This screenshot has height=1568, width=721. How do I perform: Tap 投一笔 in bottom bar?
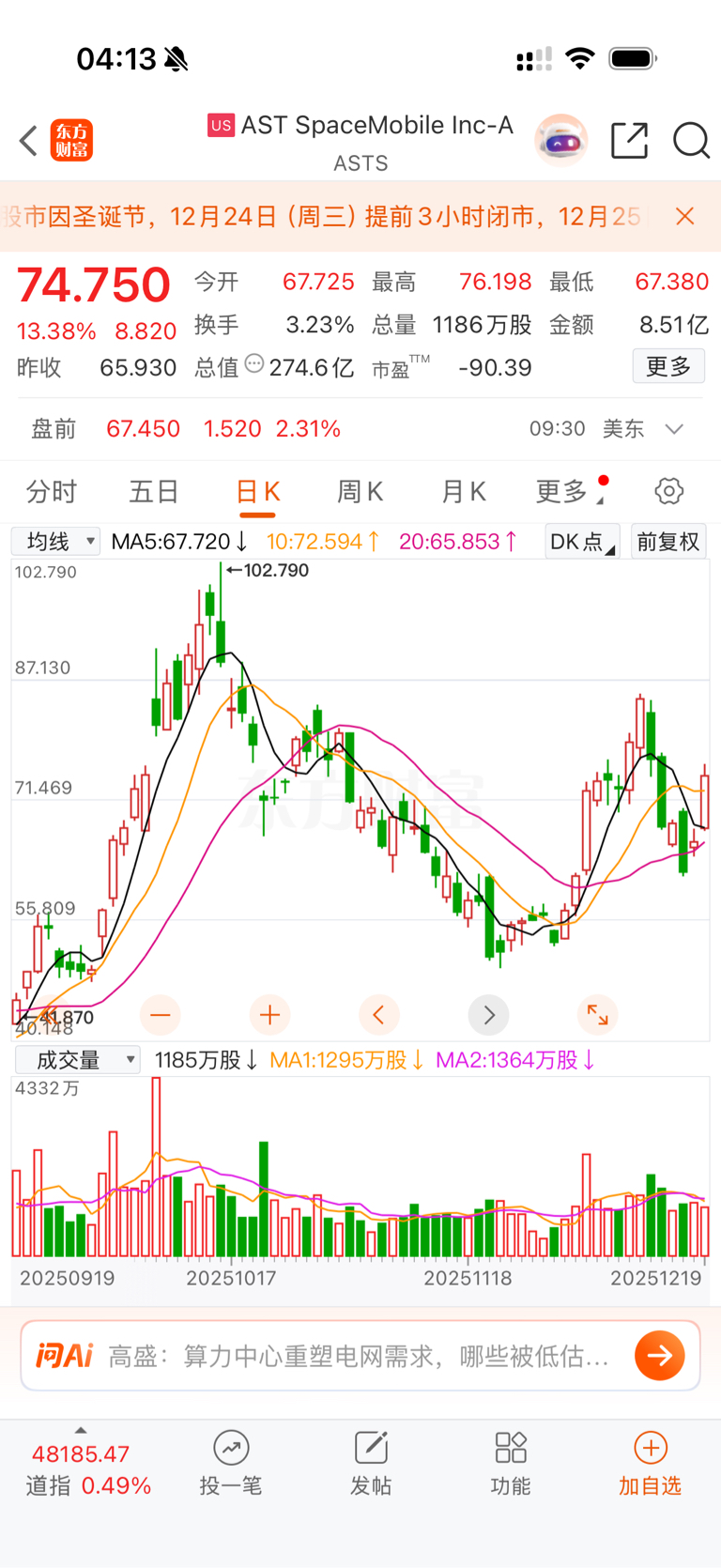click(x=230, y=1464)
